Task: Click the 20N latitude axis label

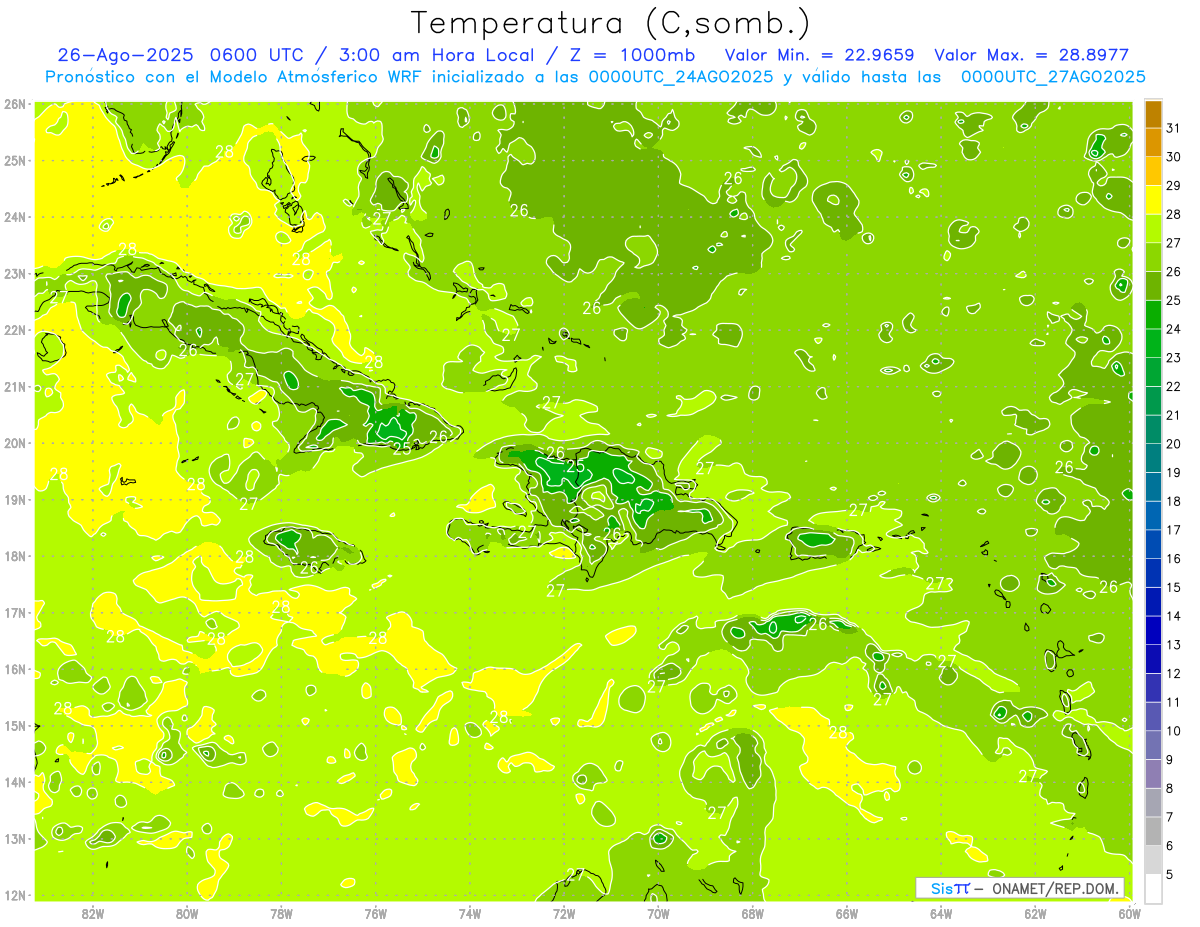Action: (15, 443)
